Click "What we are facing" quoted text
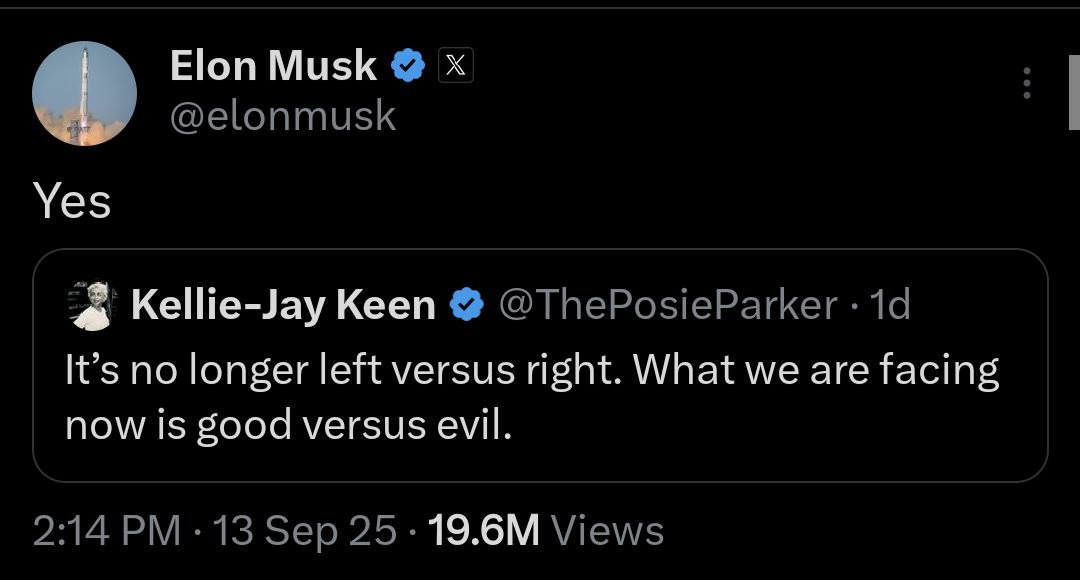 [816, 370]
